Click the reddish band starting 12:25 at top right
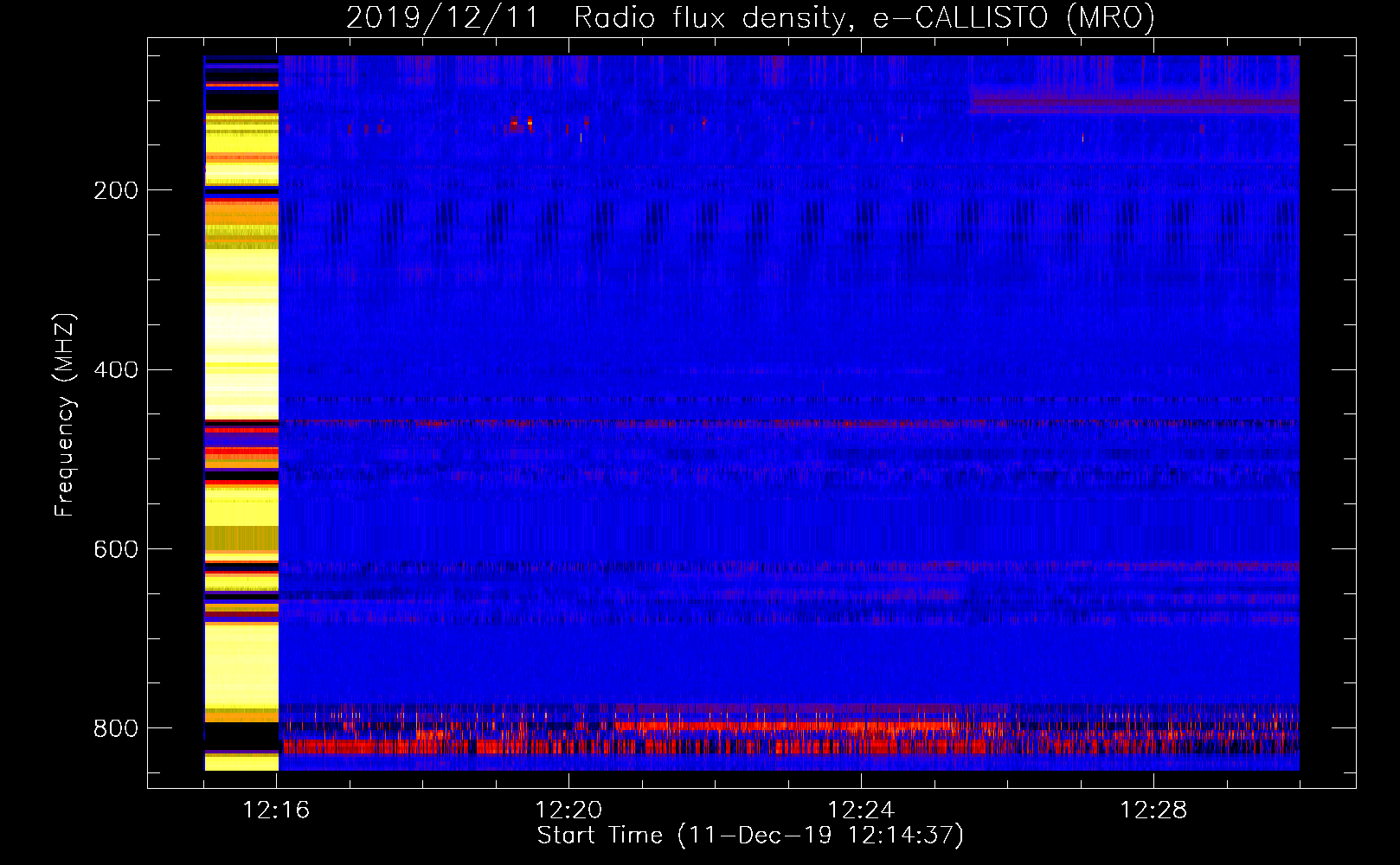The width and height of the screenshot is (1400, 865). (1134, 100)
